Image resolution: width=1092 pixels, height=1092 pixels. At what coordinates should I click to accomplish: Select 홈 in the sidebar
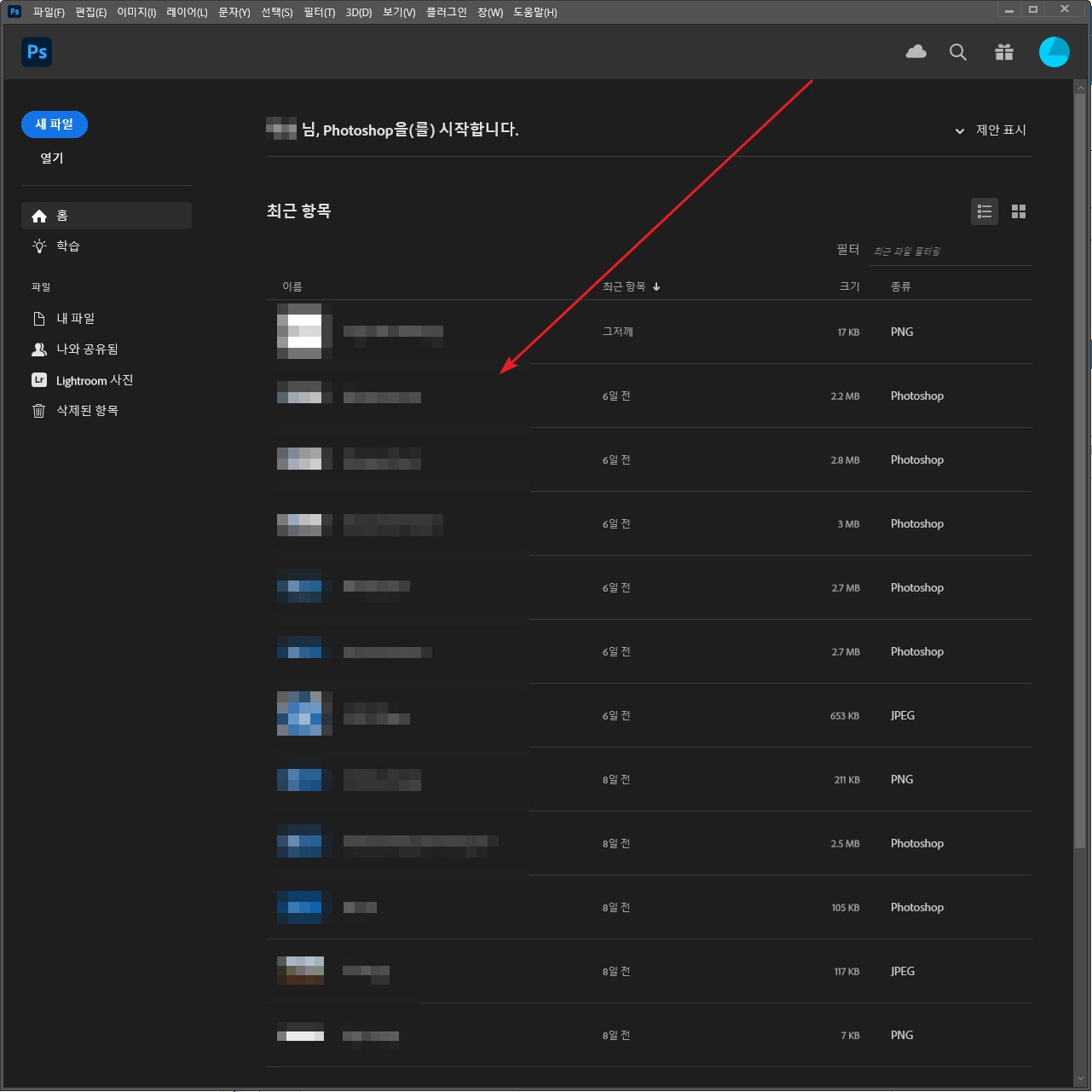107,216
